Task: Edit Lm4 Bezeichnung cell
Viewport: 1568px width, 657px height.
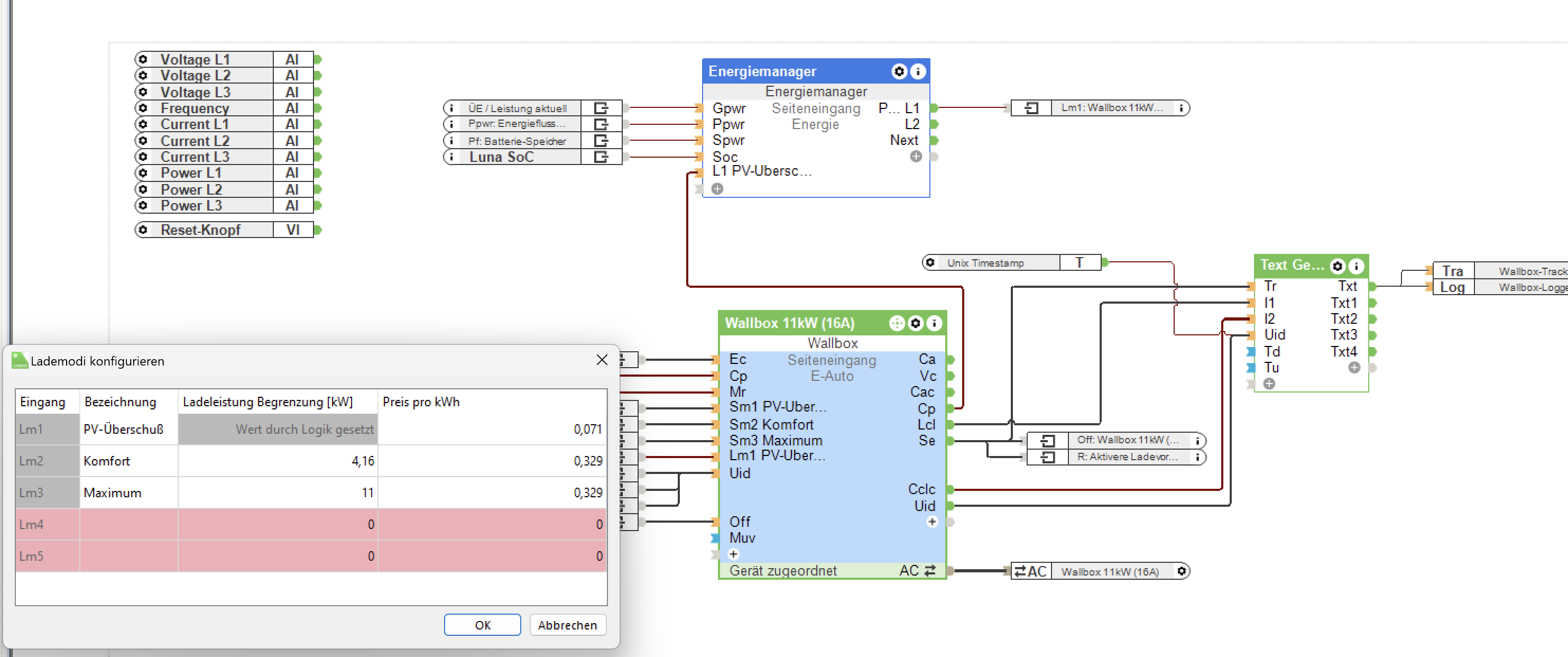Action: [128, 524]
